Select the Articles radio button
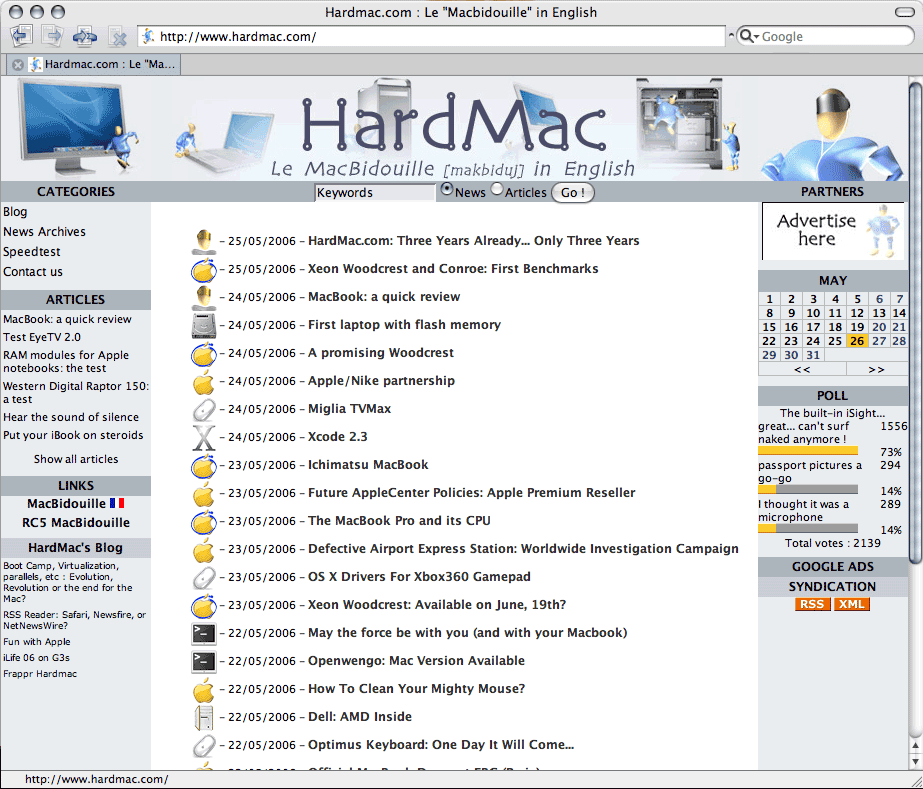Viewport: 923px width, 789px height. pyautogui.click(x=497, y=190)
